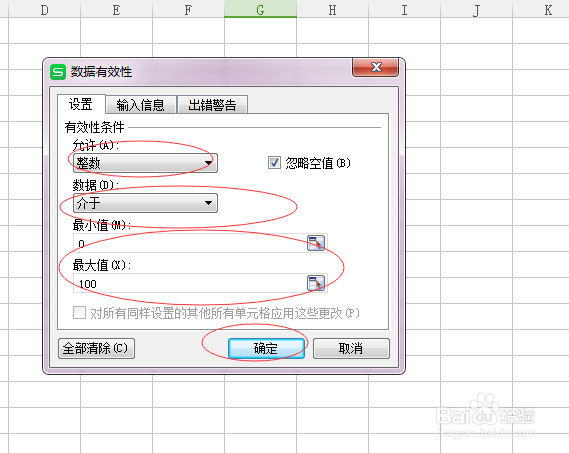Select column E header
This screenshot has height=453, width=569.
[x=116, y=9]
